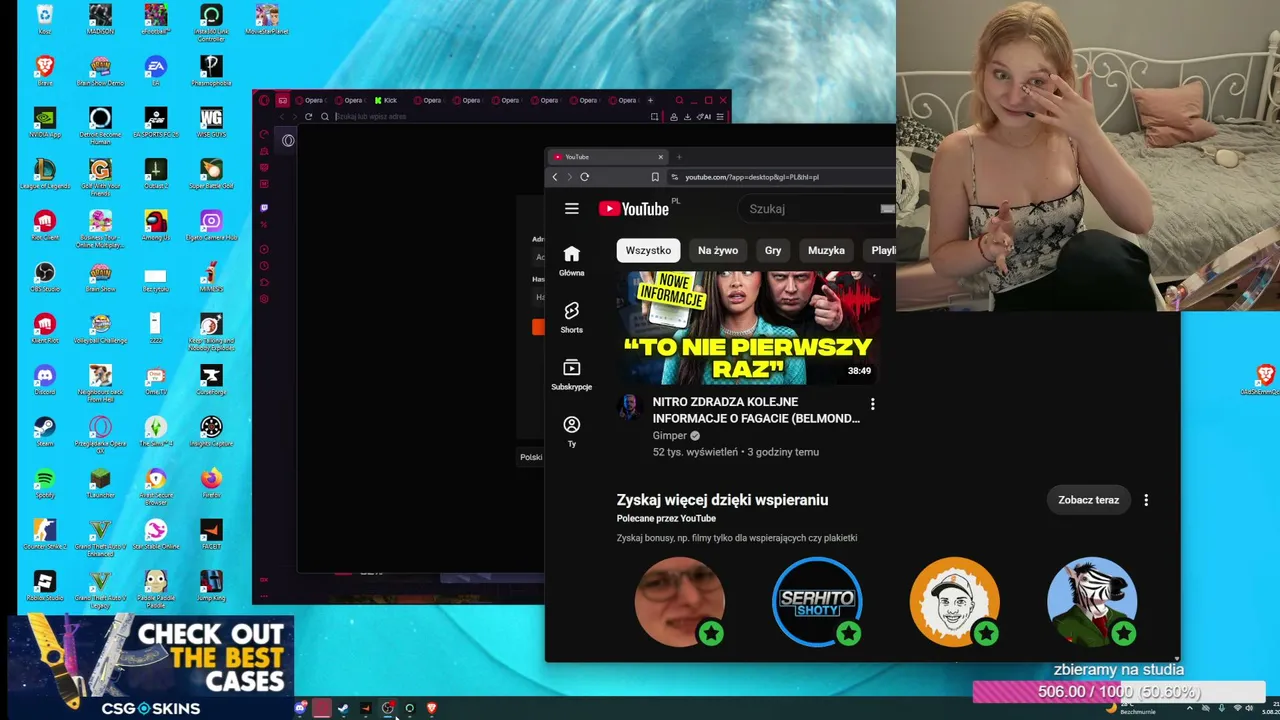The height and width of the screenshot is (720, 1280).
Task: Launch Detroit Become Human from the desktop
Action: 100,126
